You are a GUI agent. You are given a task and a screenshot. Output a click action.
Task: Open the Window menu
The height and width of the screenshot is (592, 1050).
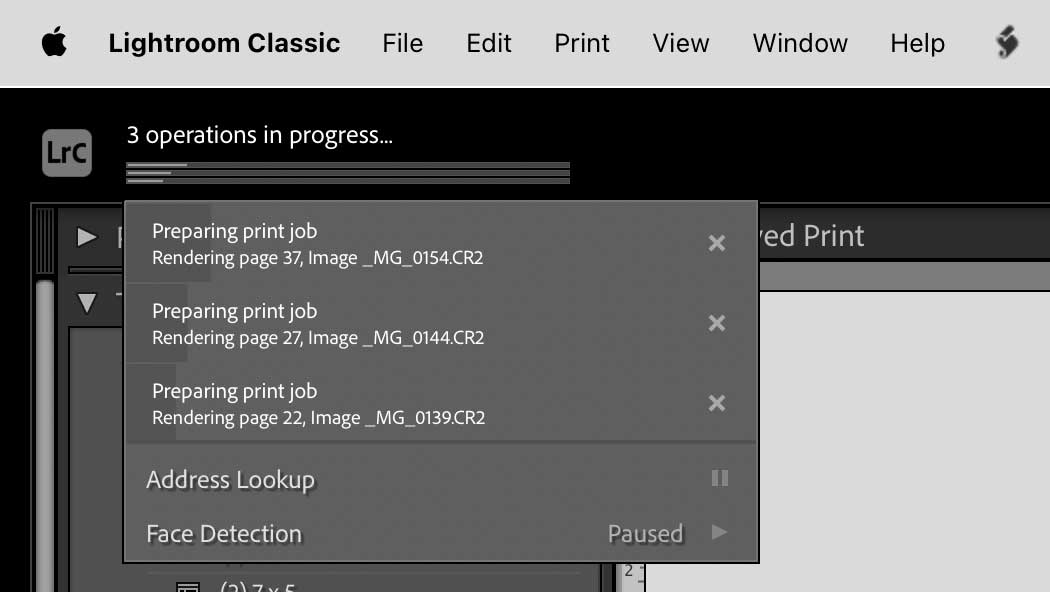(799, 42)
